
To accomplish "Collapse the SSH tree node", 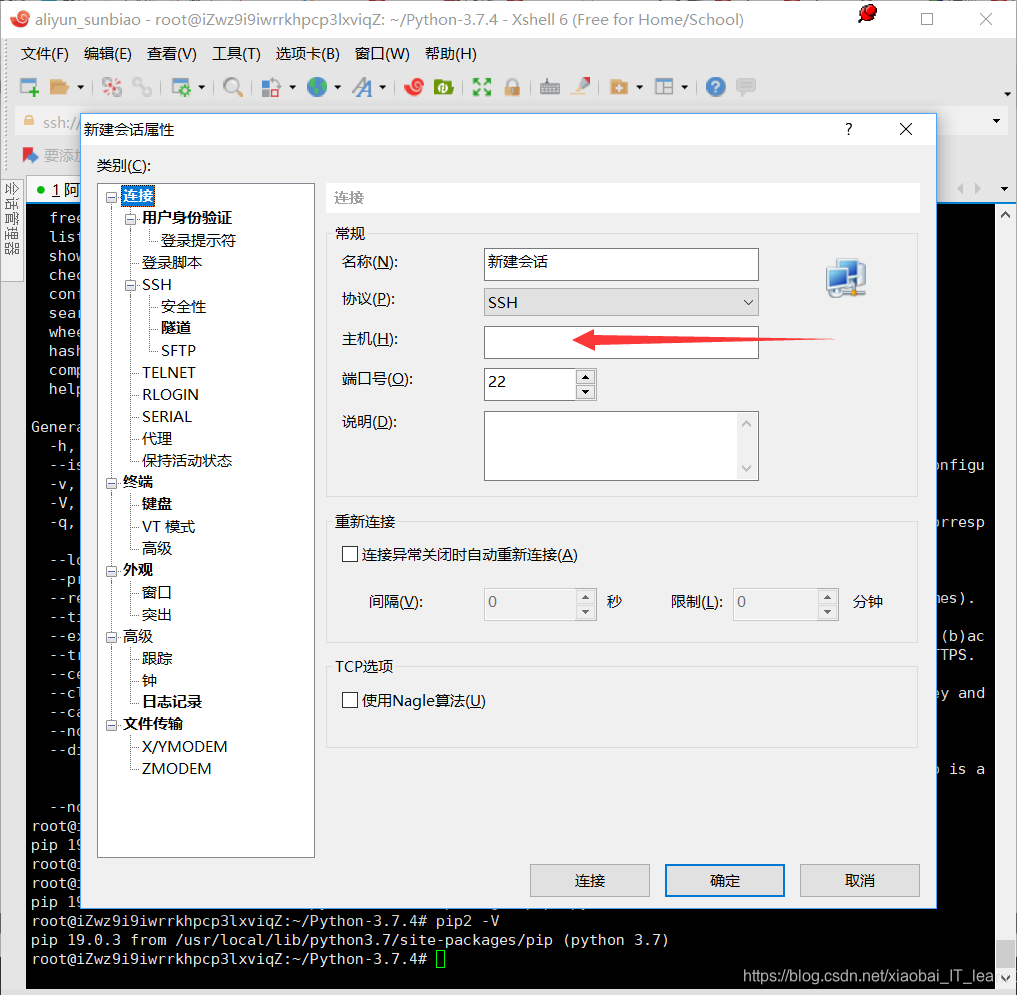I will (130, 285).
